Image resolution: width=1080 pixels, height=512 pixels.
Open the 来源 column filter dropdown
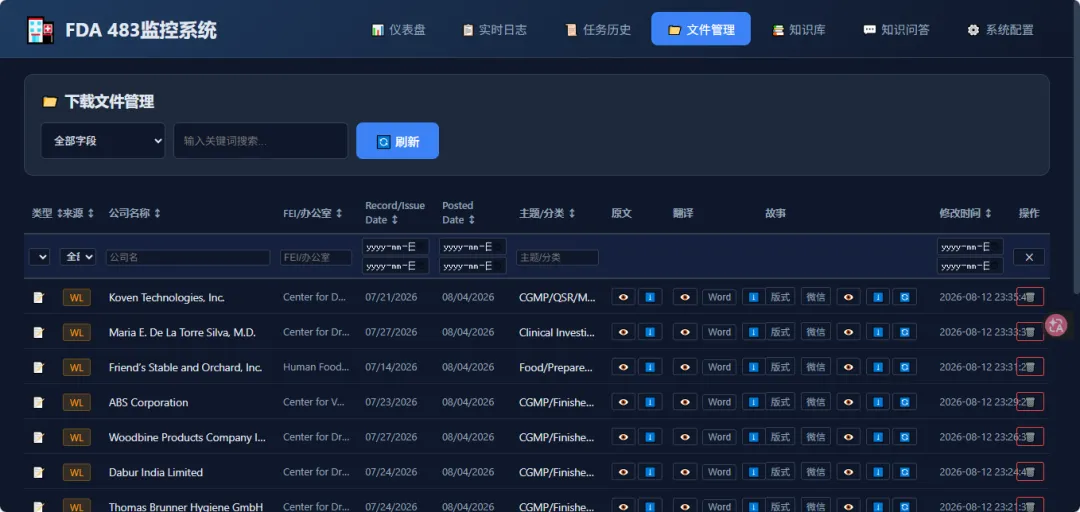coord(78,257)
